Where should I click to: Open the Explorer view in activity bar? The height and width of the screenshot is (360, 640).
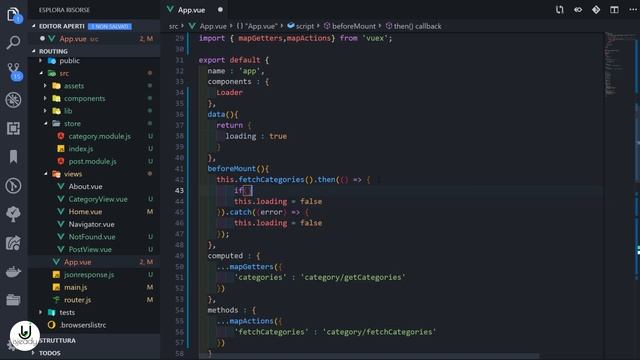point(13,15)
